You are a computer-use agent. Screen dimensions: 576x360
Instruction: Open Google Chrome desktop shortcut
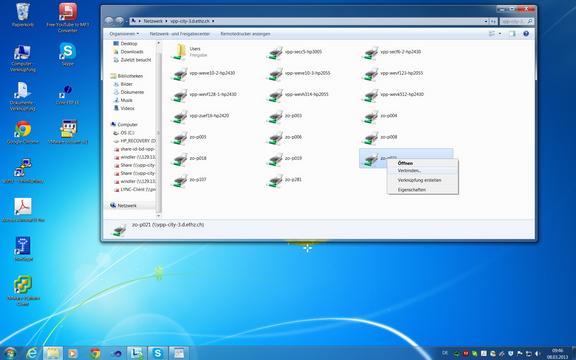pos(23,132)
